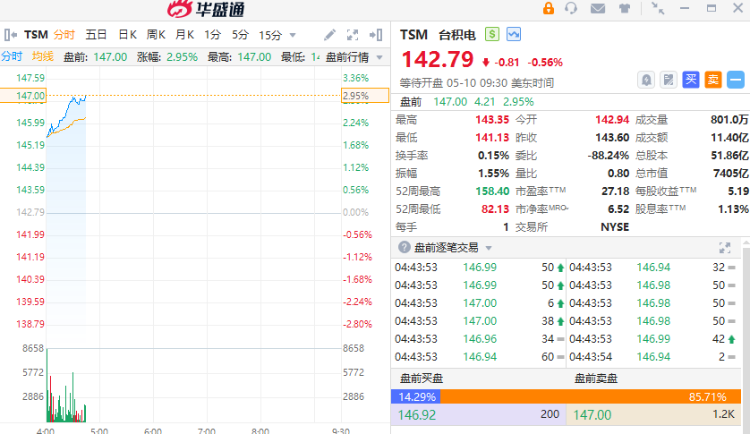Switch to the 五日 chart tab
This screenshot has height=434, width=750.
coord(96,34)
